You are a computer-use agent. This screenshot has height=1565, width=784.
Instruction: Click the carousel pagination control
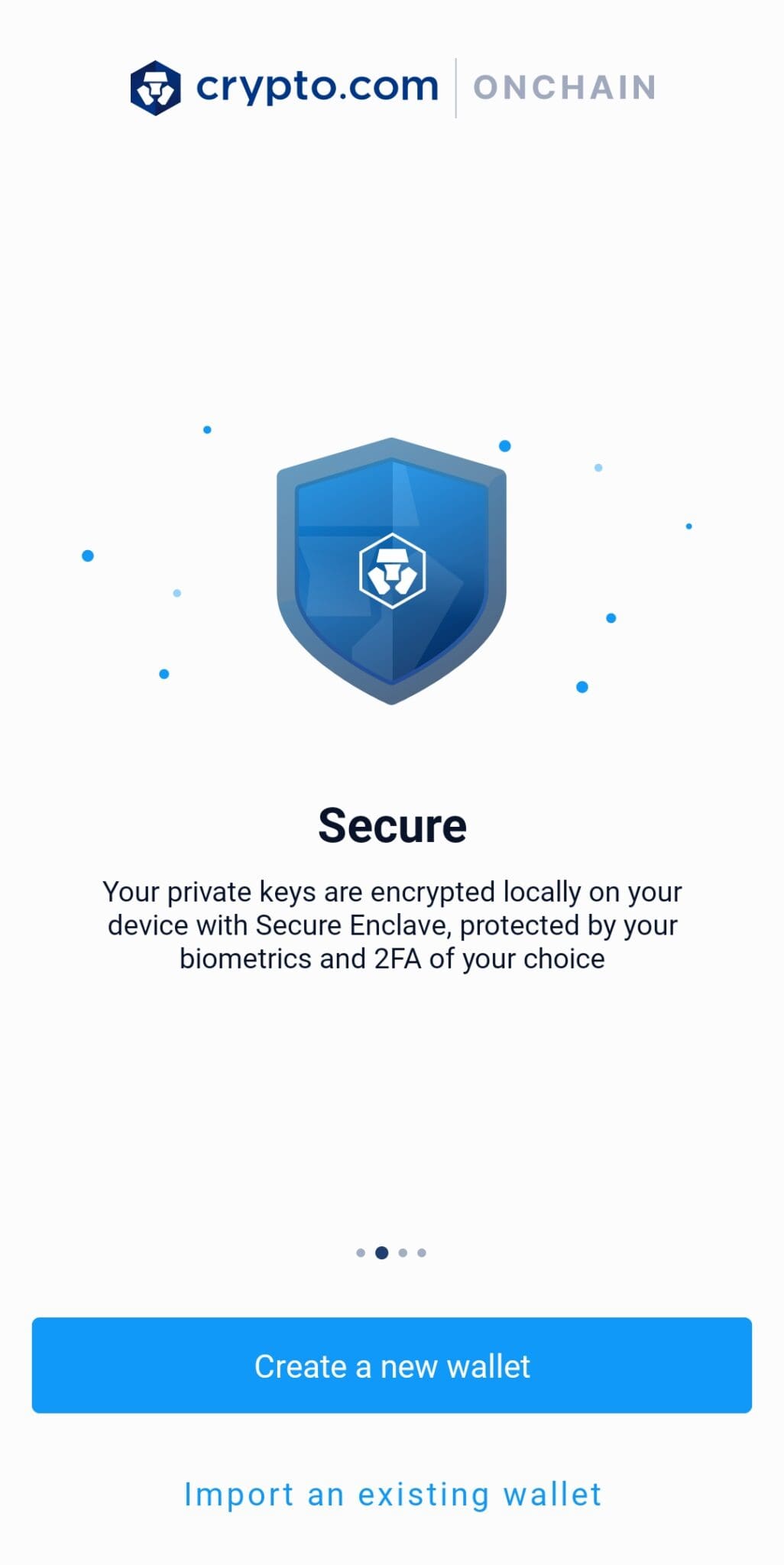(390, 1252)
